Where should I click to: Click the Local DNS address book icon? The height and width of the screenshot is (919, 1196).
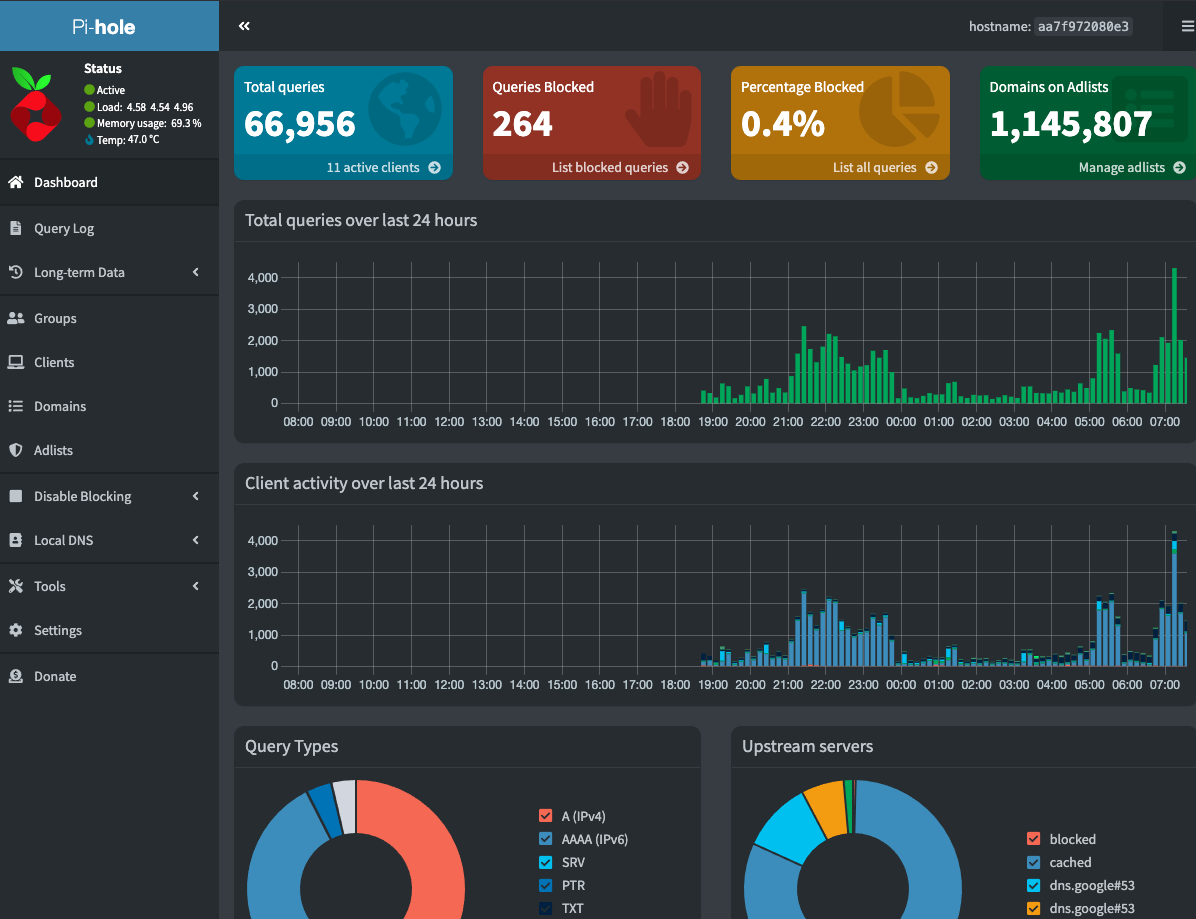(x=15, y=540)
